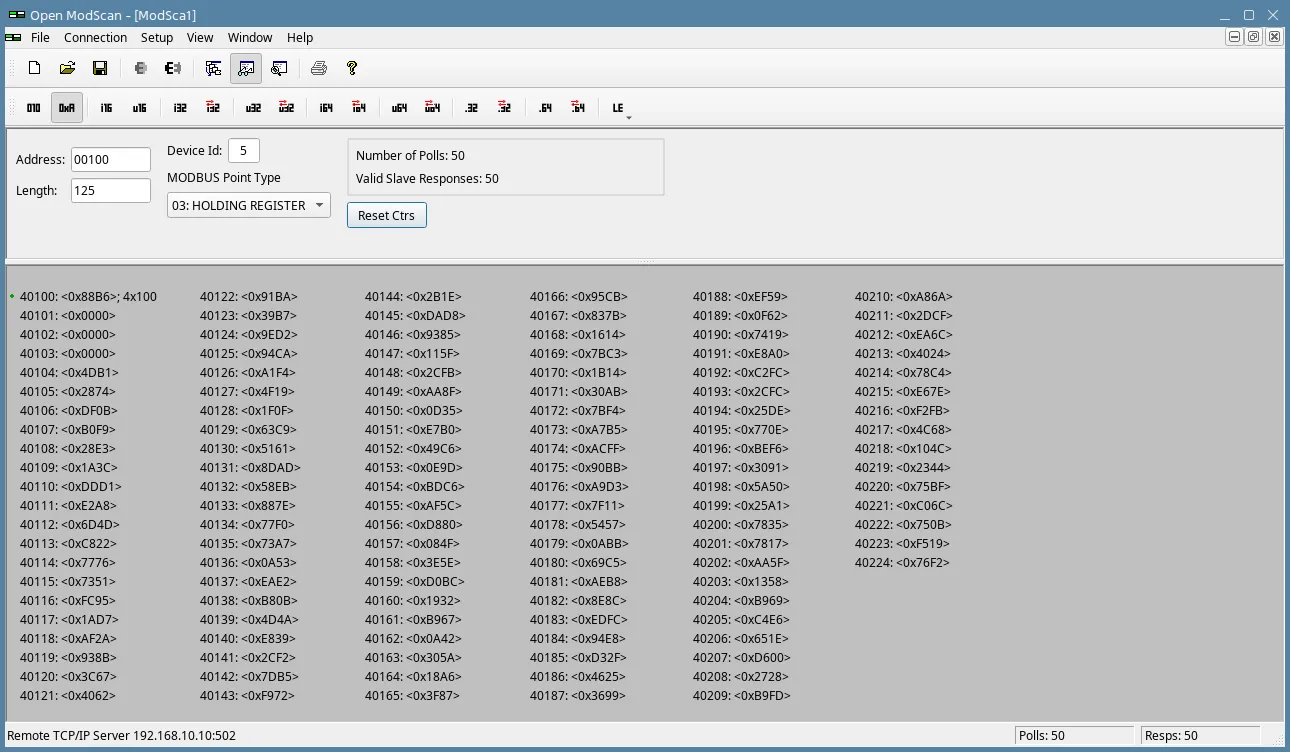Click the print toolbar icon
This screenshot has width=1290, height=752.
click(x=317, y=68)
